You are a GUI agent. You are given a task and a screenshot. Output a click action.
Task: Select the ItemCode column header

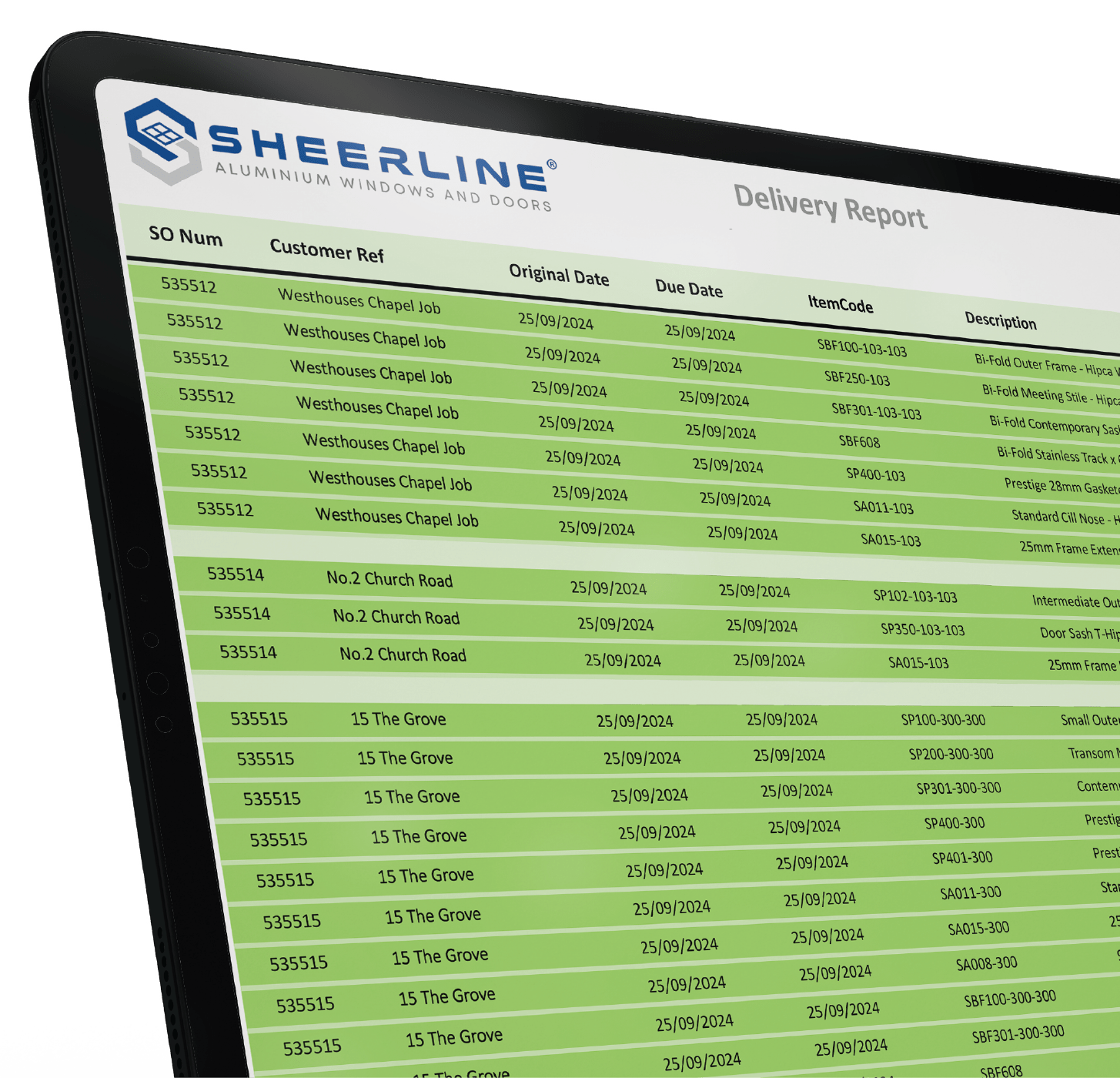(840, 304)
